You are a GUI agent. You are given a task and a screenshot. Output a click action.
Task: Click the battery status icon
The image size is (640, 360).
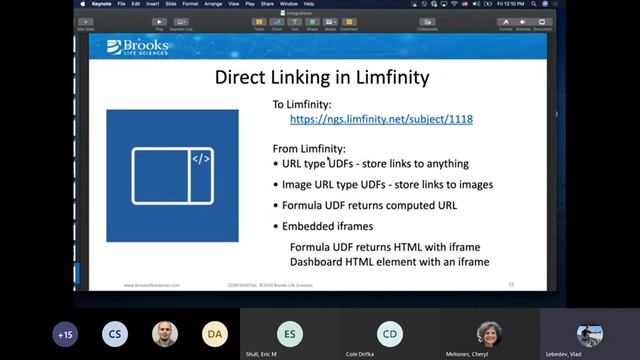(488, 4)
